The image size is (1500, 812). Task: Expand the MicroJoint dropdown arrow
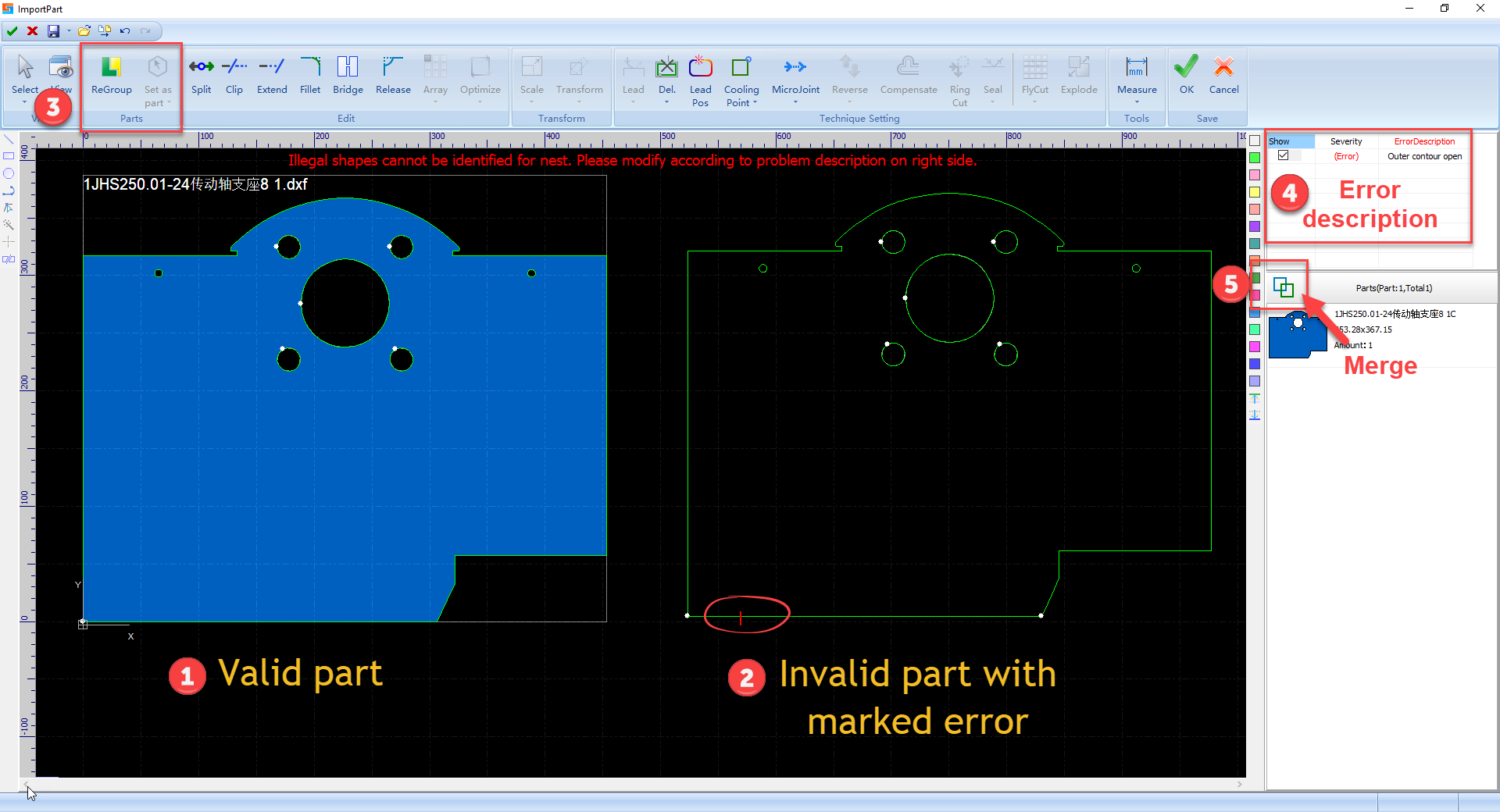click(x=795, y=102)
